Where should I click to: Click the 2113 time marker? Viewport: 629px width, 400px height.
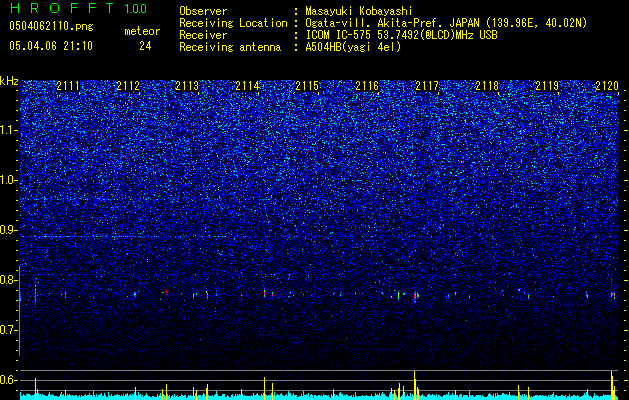(187, 86)
